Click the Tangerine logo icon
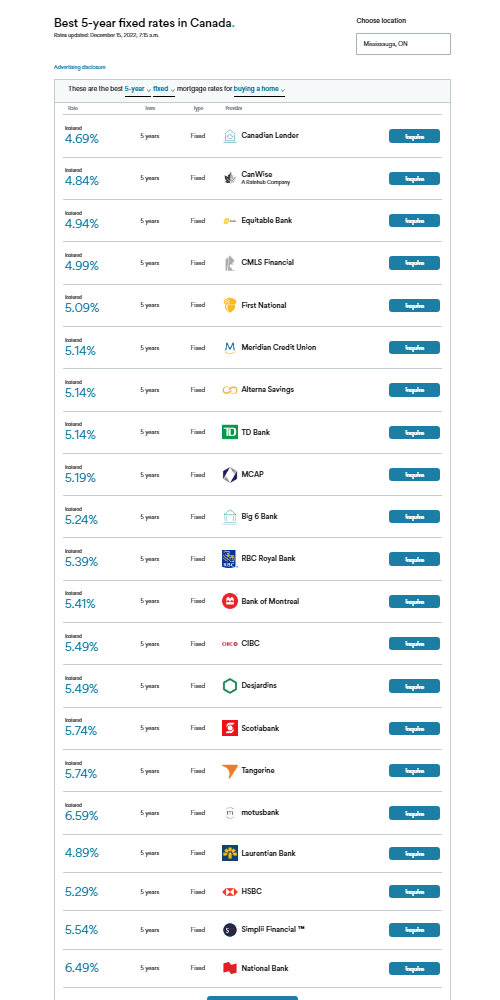The image size is (500, 1000). click(x=230, y=770)
